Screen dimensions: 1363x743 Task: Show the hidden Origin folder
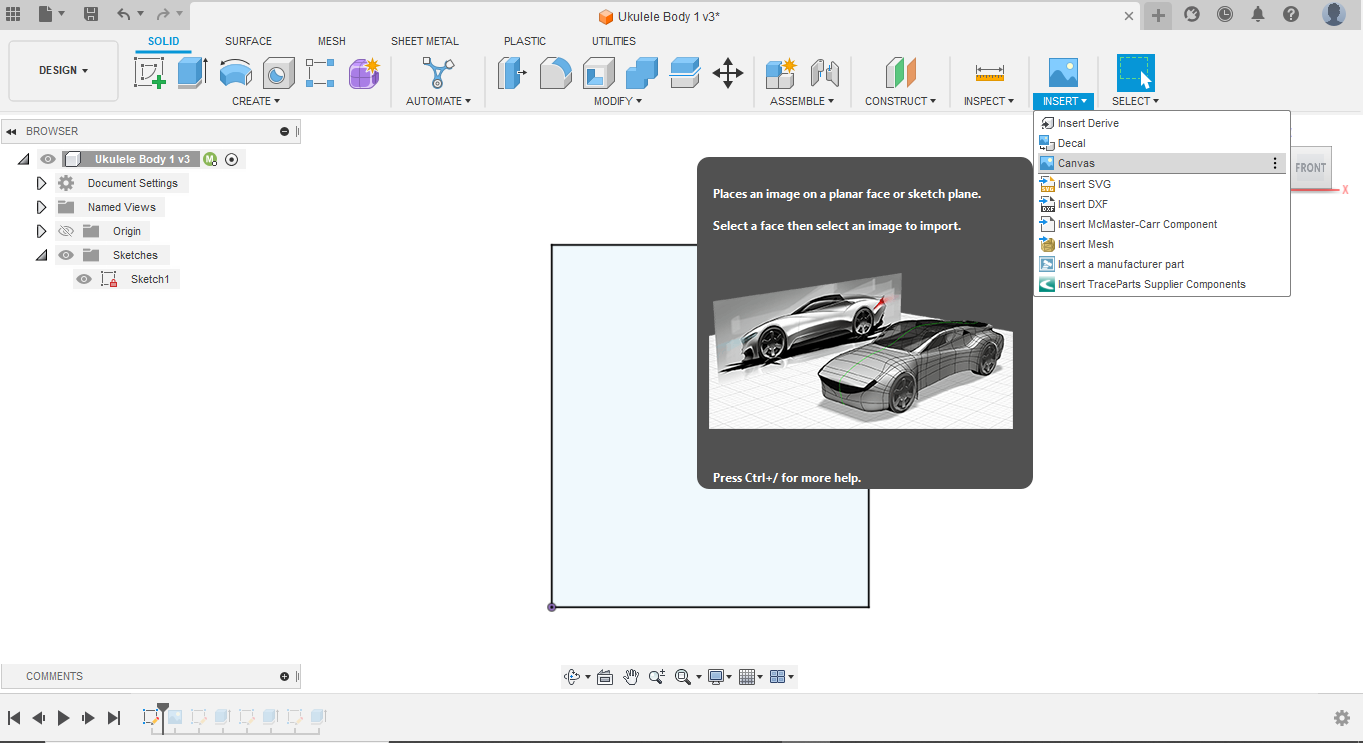(x=66, y=231)
